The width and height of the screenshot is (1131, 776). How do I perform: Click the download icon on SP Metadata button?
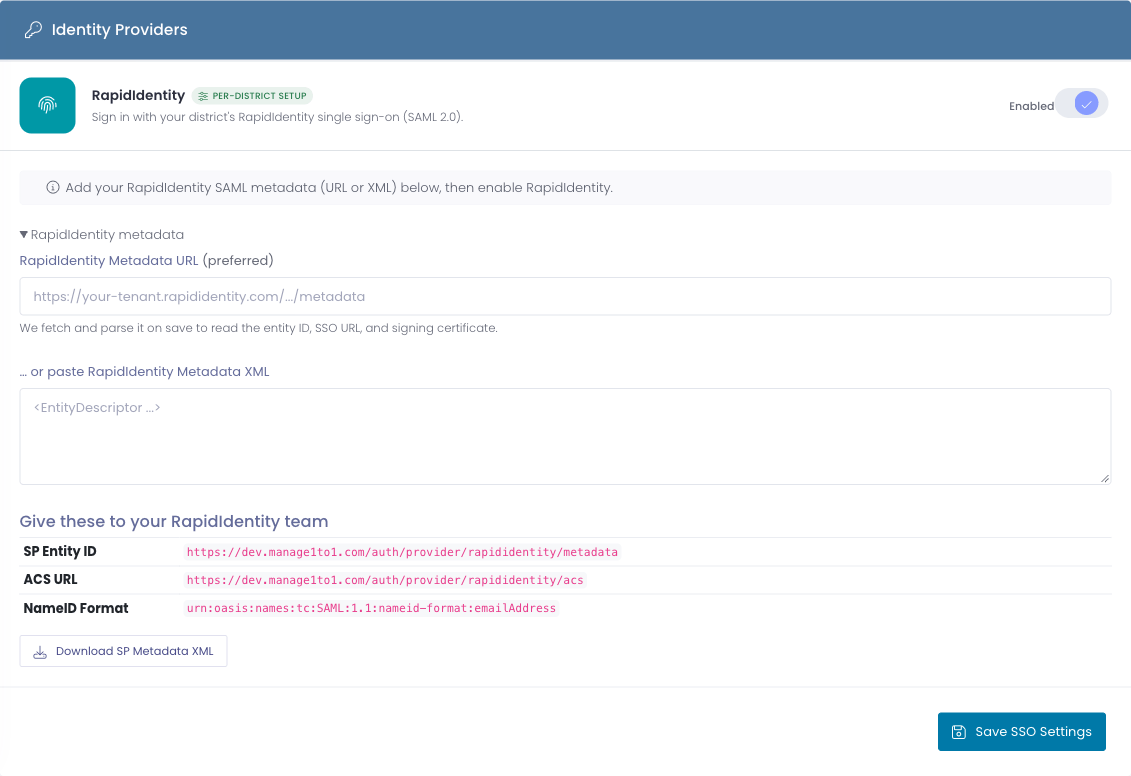(40, 652)
